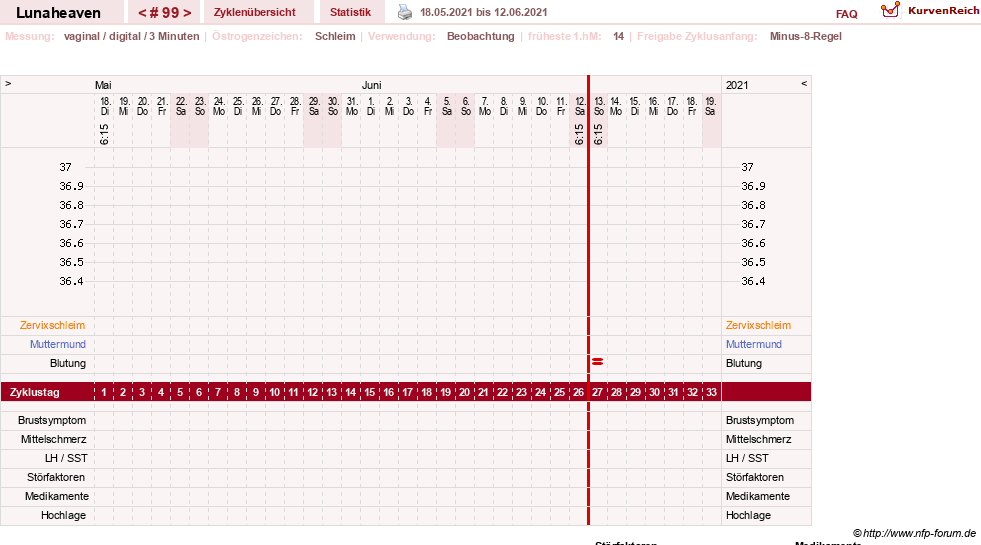Click cycle day 27 in Zyklustag row

(x=597, y=392)
